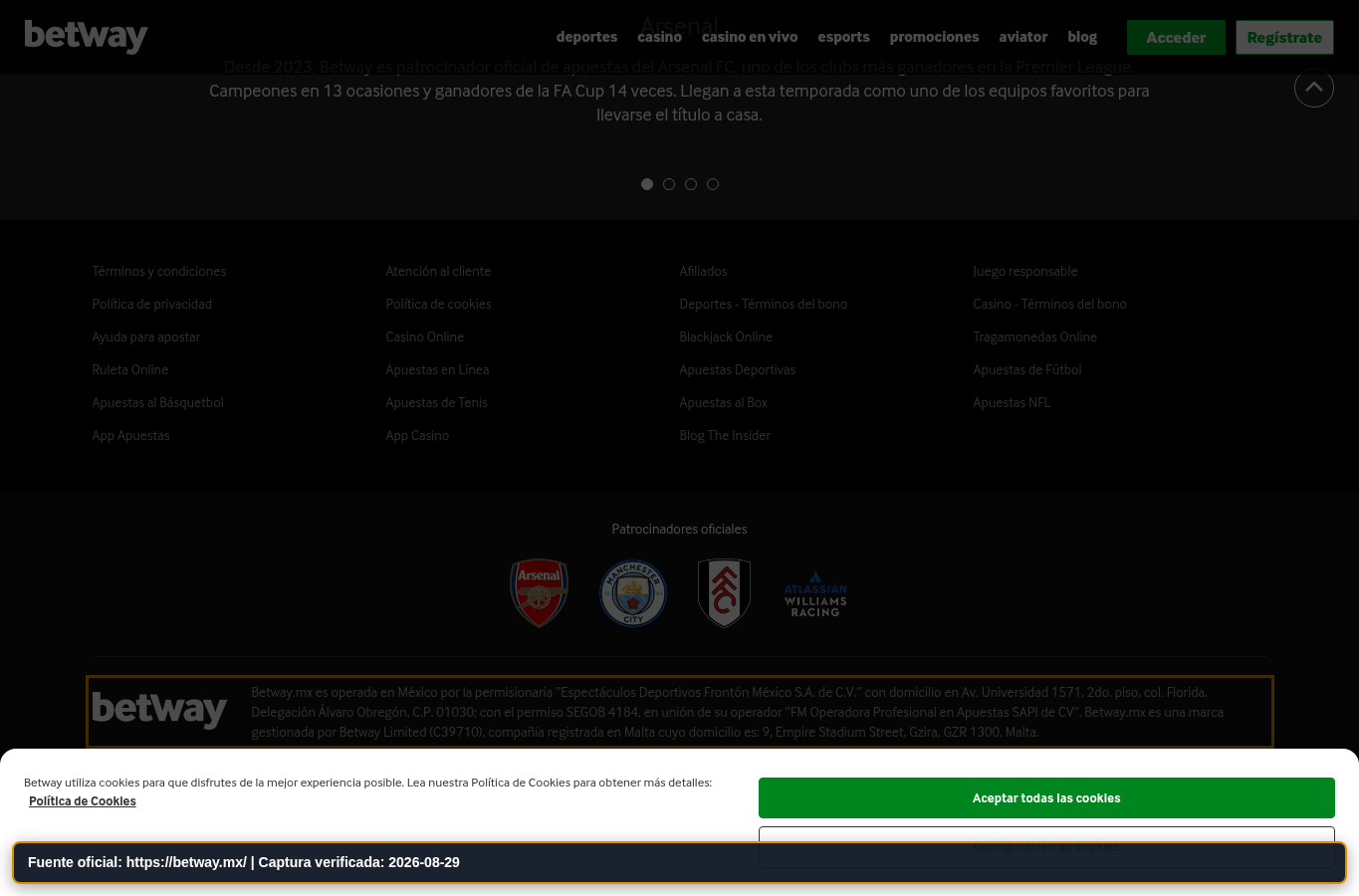Click the betway logo in the header
Viewport: 1359px width, 896px height.
pos(86,37)
